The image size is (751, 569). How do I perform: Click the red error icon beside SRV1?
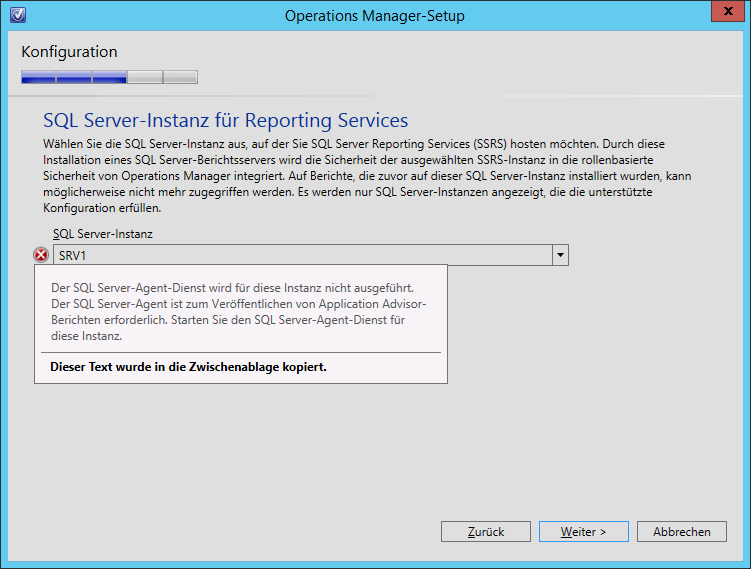(41, 255)
